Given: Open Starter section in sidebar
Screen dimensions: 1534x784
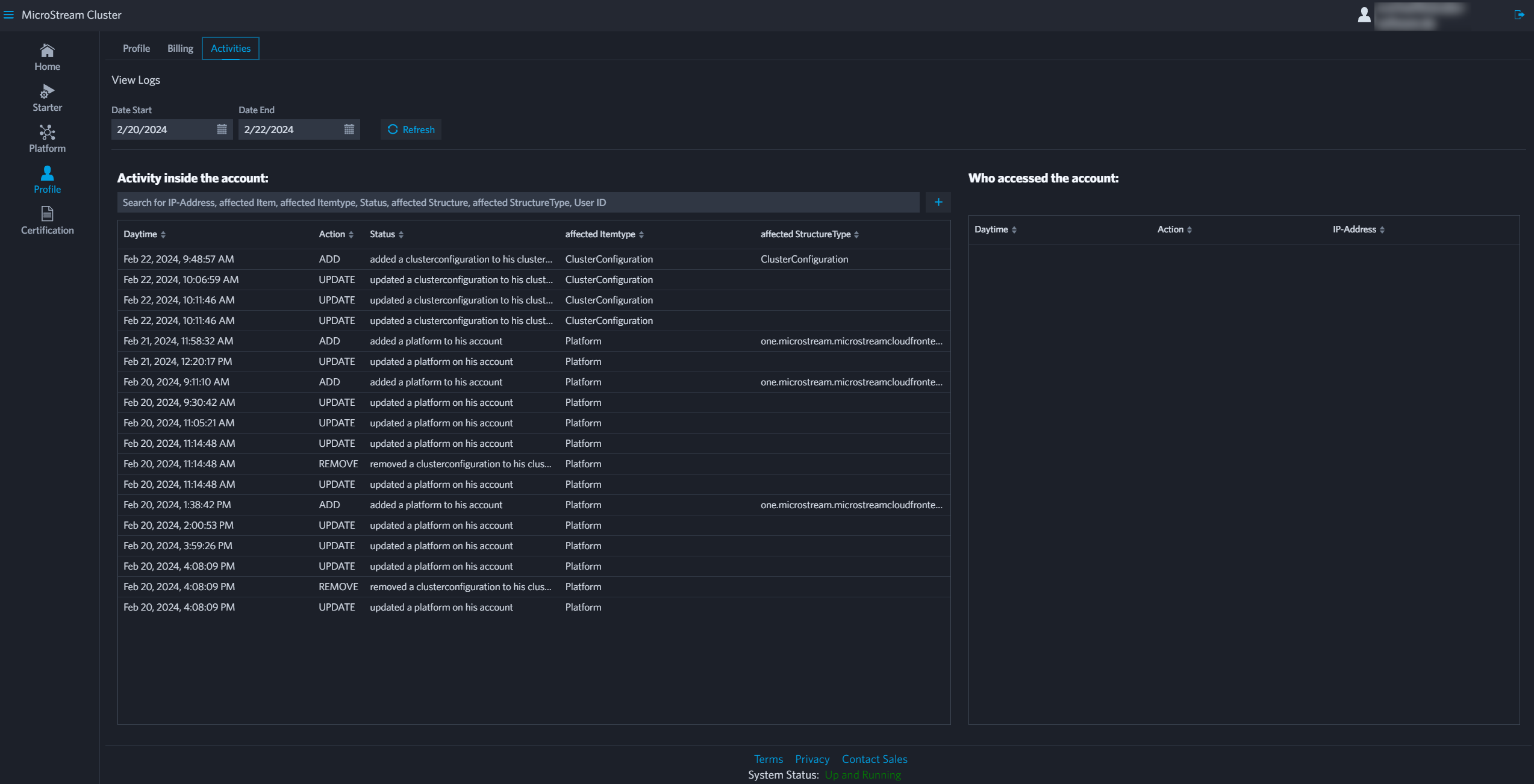Looking at the screenshot, I should point(47,99).
